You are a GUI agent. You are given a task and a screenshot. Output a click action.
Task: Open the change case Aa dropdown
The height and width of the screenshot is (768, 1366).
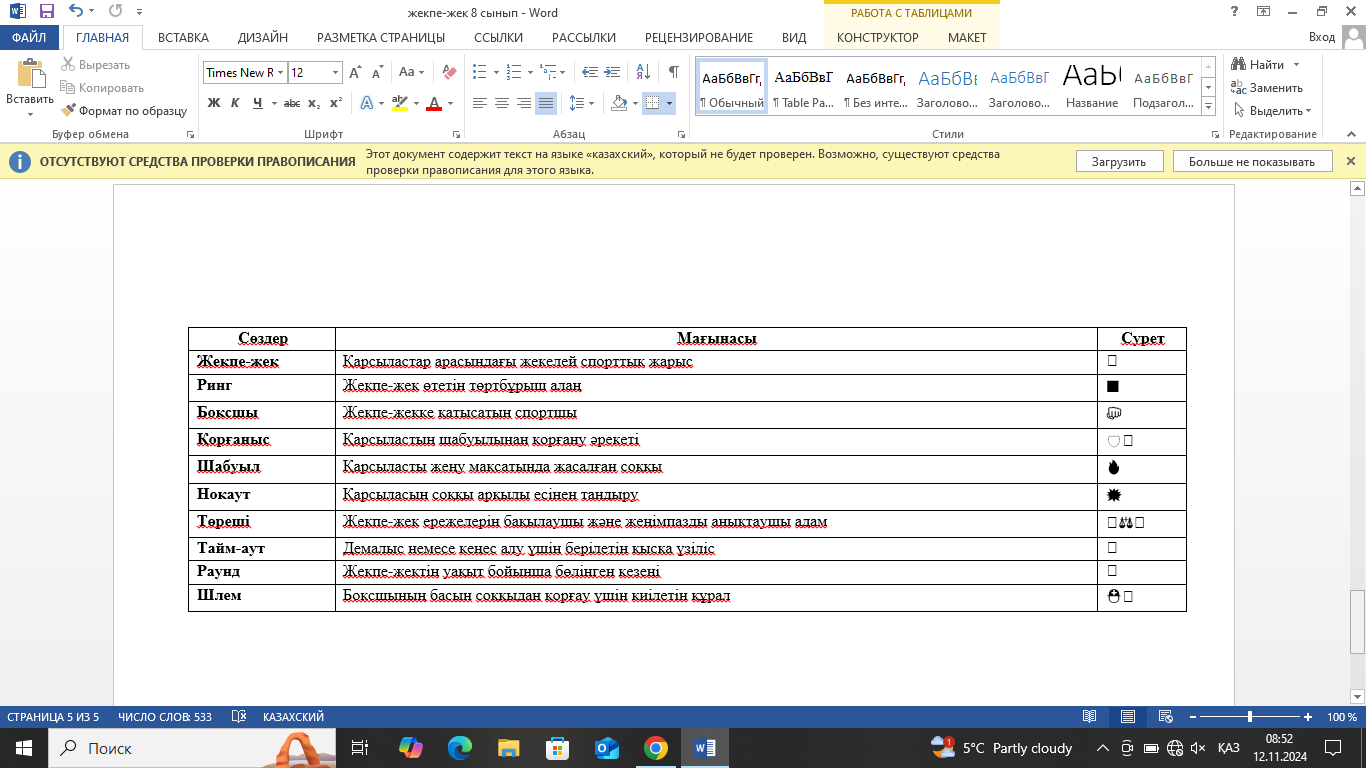412,72
